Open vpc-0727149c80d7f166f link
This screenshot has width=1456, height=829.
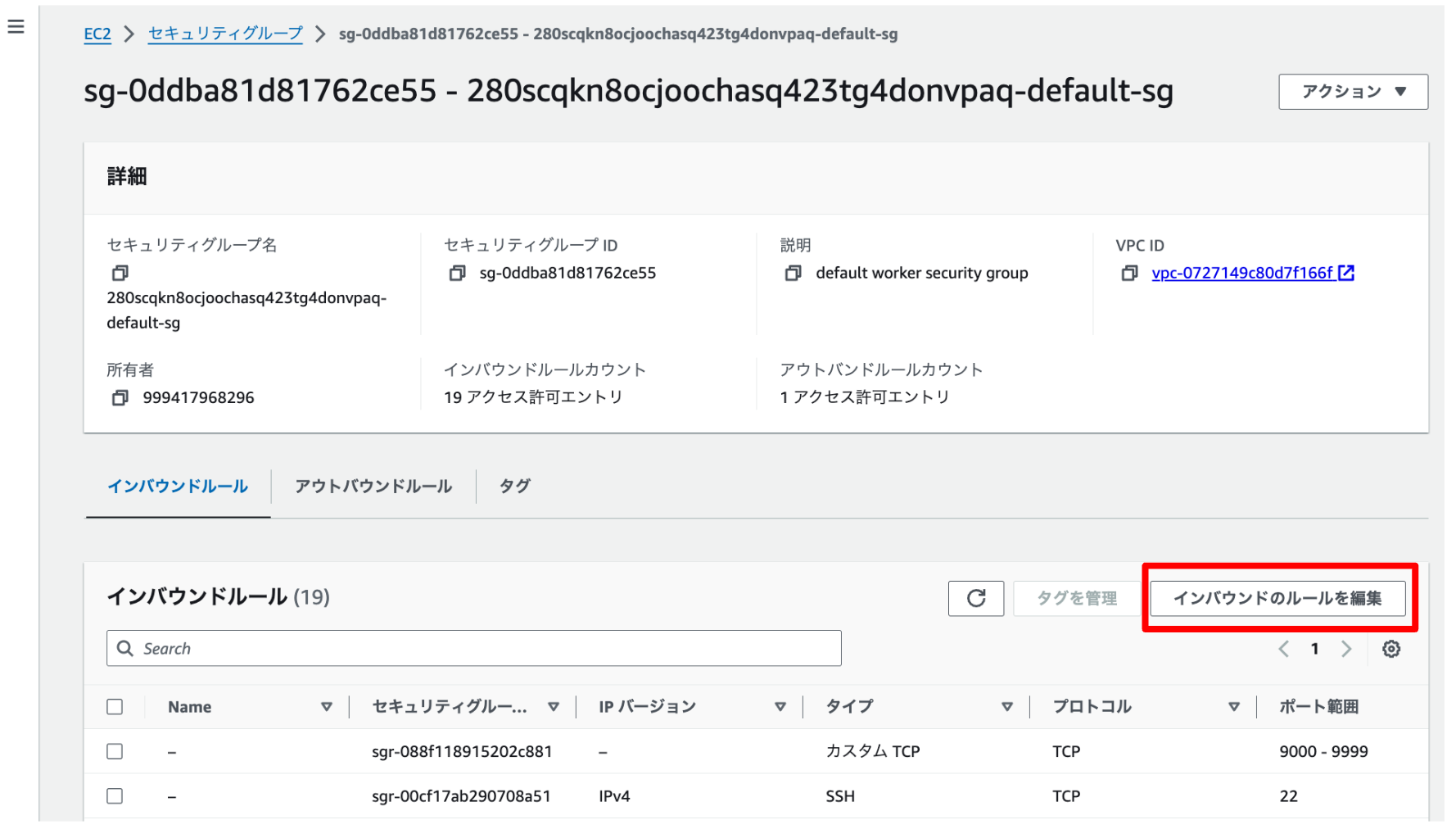(x=1242, y=273)
